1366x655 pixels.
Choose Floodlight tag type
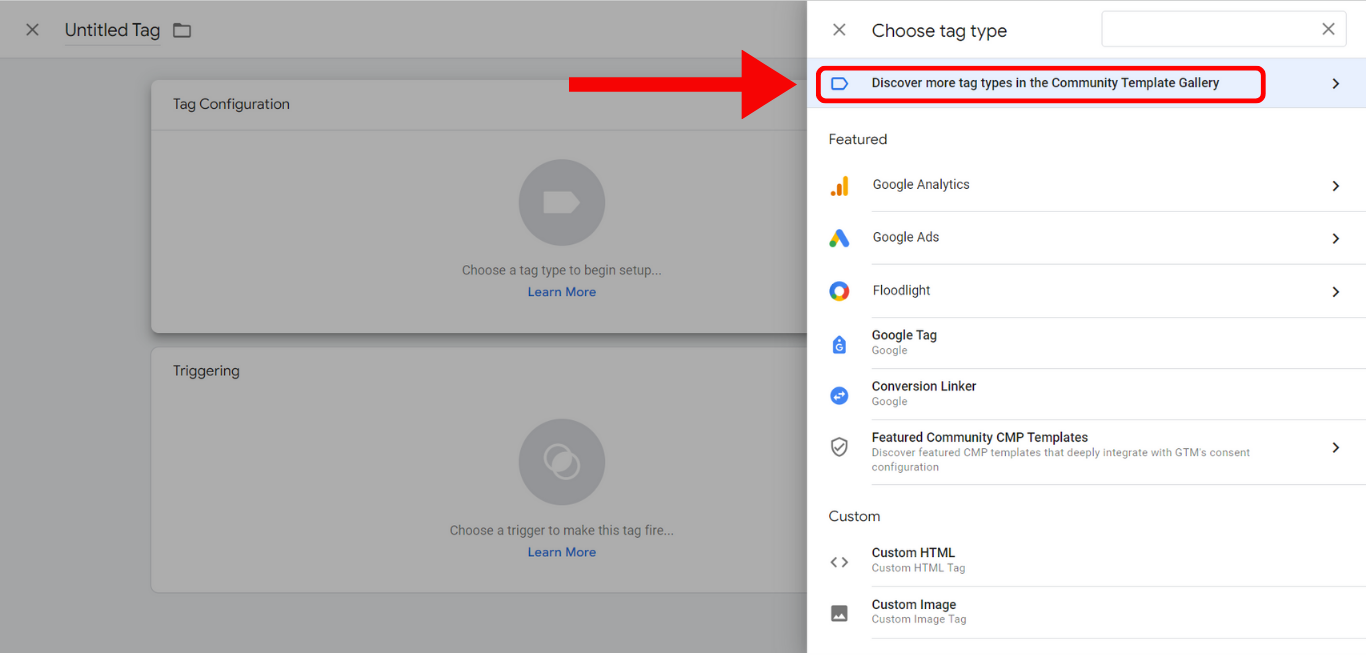[x=1086, y=291]
